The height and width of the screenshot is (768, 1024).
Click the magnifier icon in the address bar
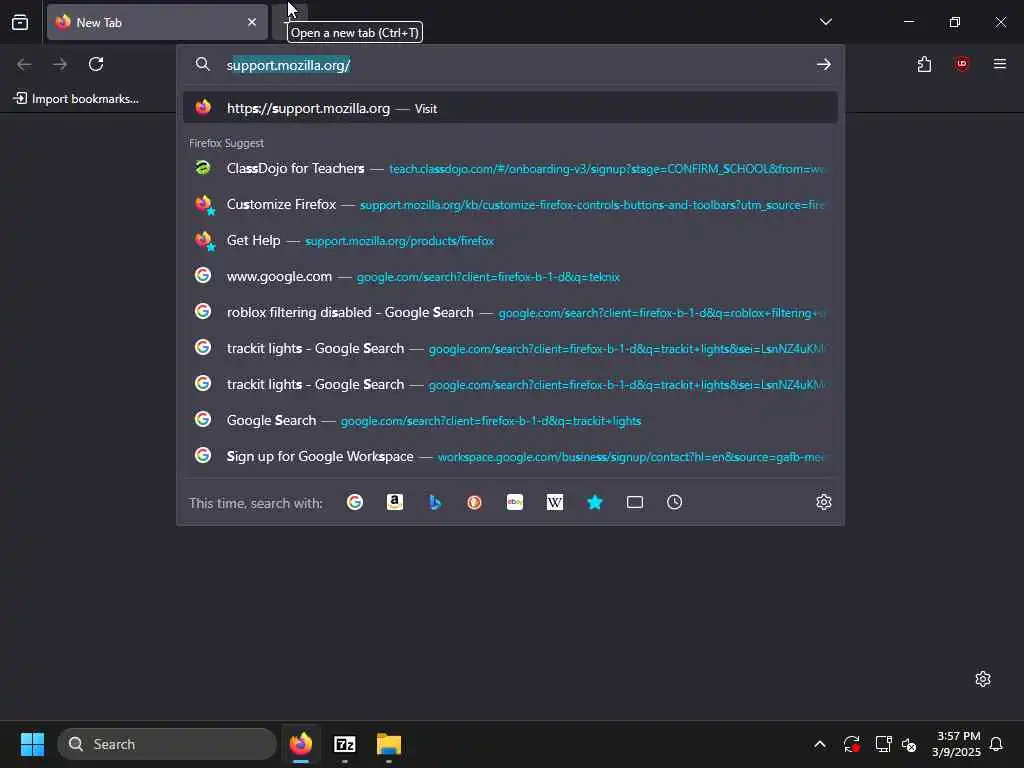click(202, 64)
